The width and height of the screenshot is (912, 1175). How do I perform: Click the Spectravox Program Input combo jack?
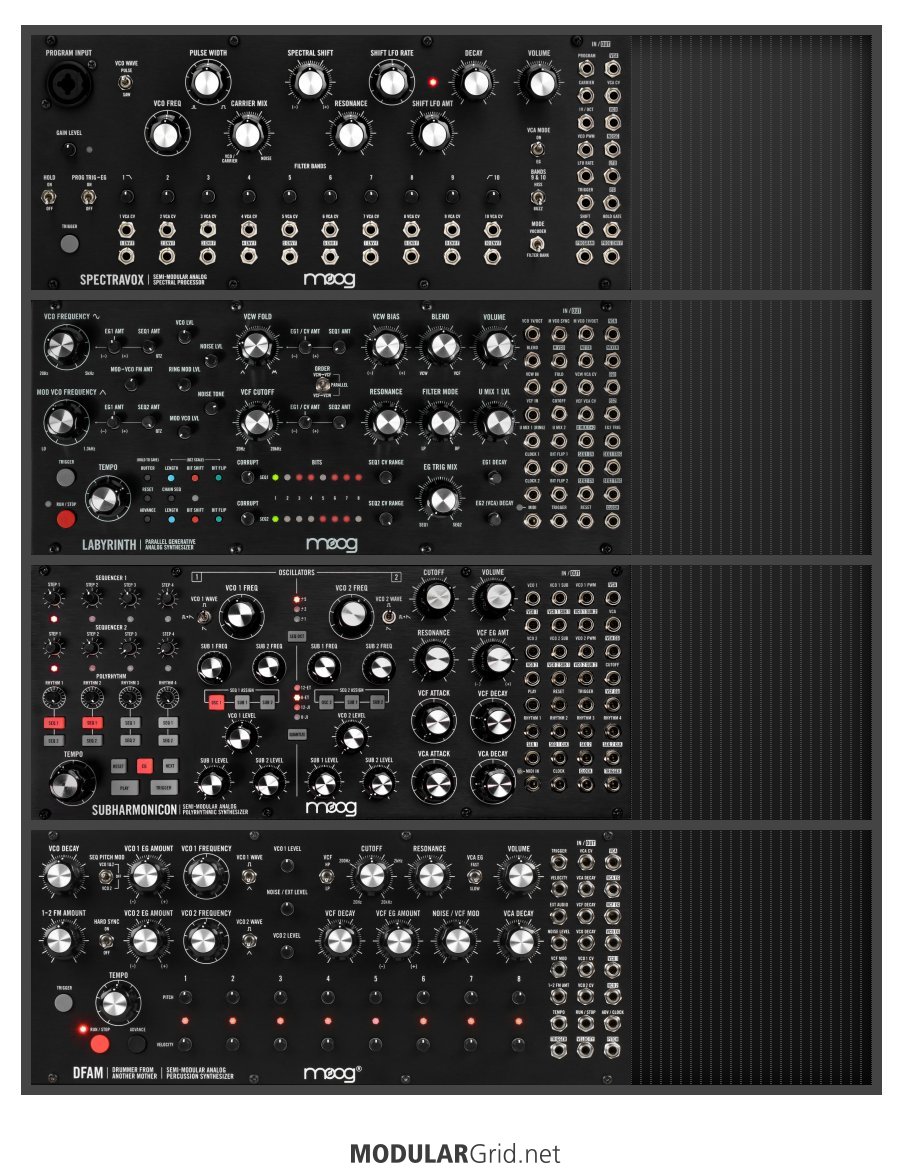(68, 82)
